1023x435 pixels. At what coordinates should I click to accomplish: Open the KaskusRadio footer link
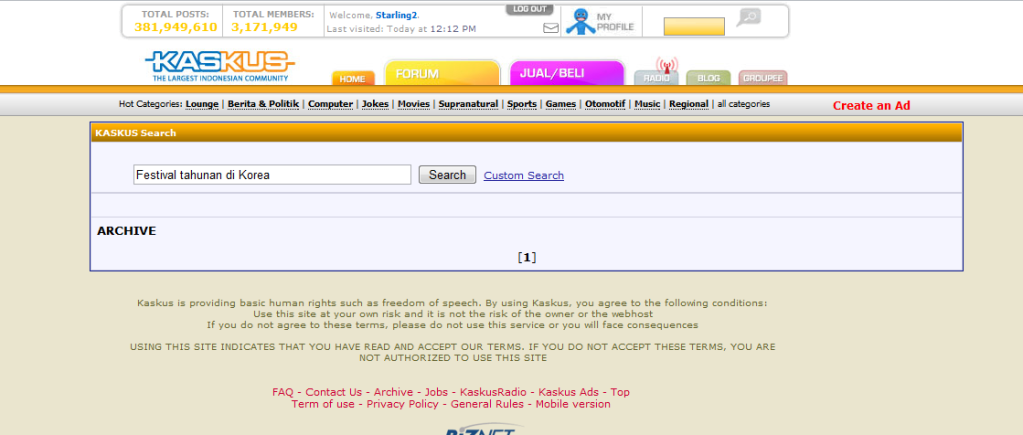coord(493,392)
